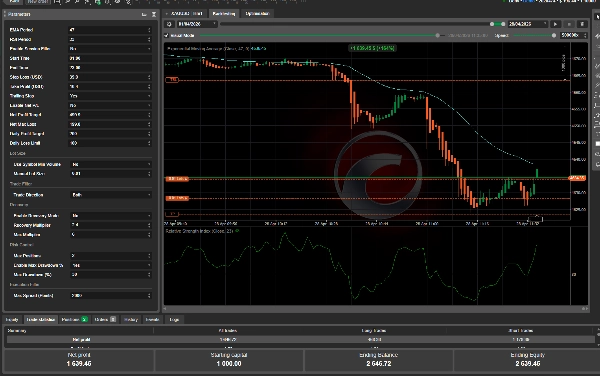Open backtesting settings gear icon
Viewport: 600px width, 376px height.
tap(169, 24)
